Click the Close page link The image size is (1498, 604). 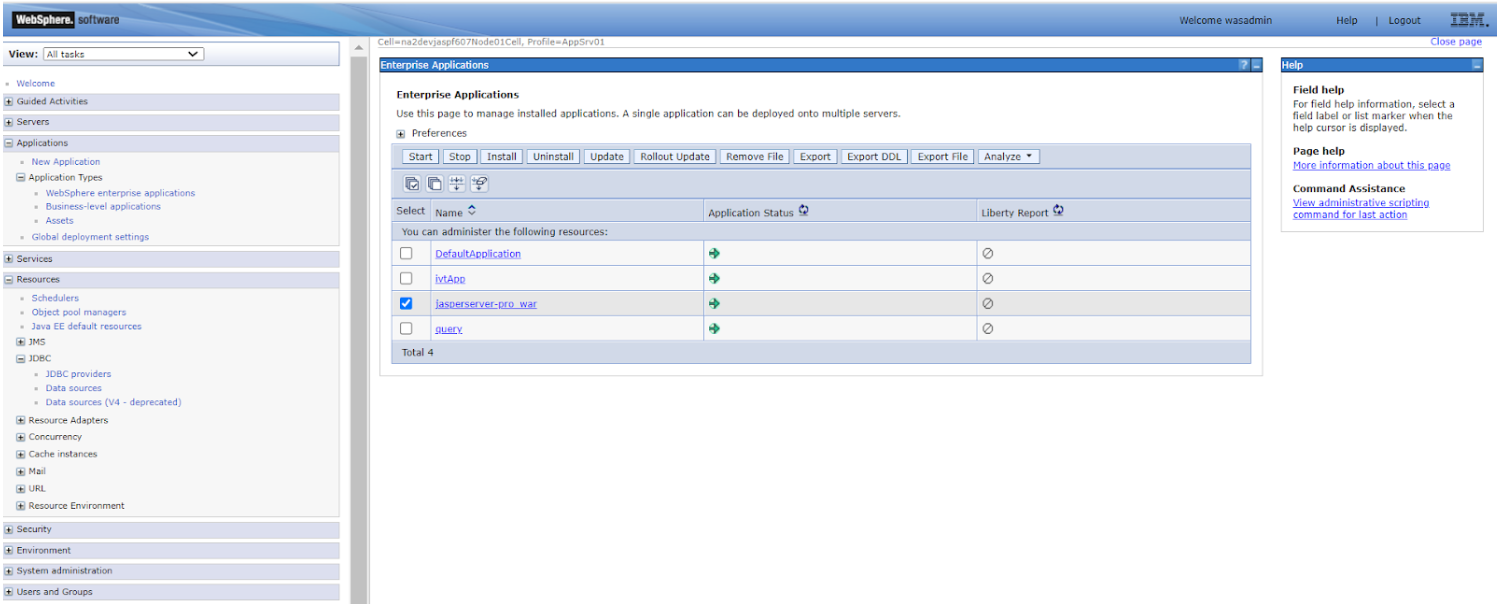coord(1456,42)
